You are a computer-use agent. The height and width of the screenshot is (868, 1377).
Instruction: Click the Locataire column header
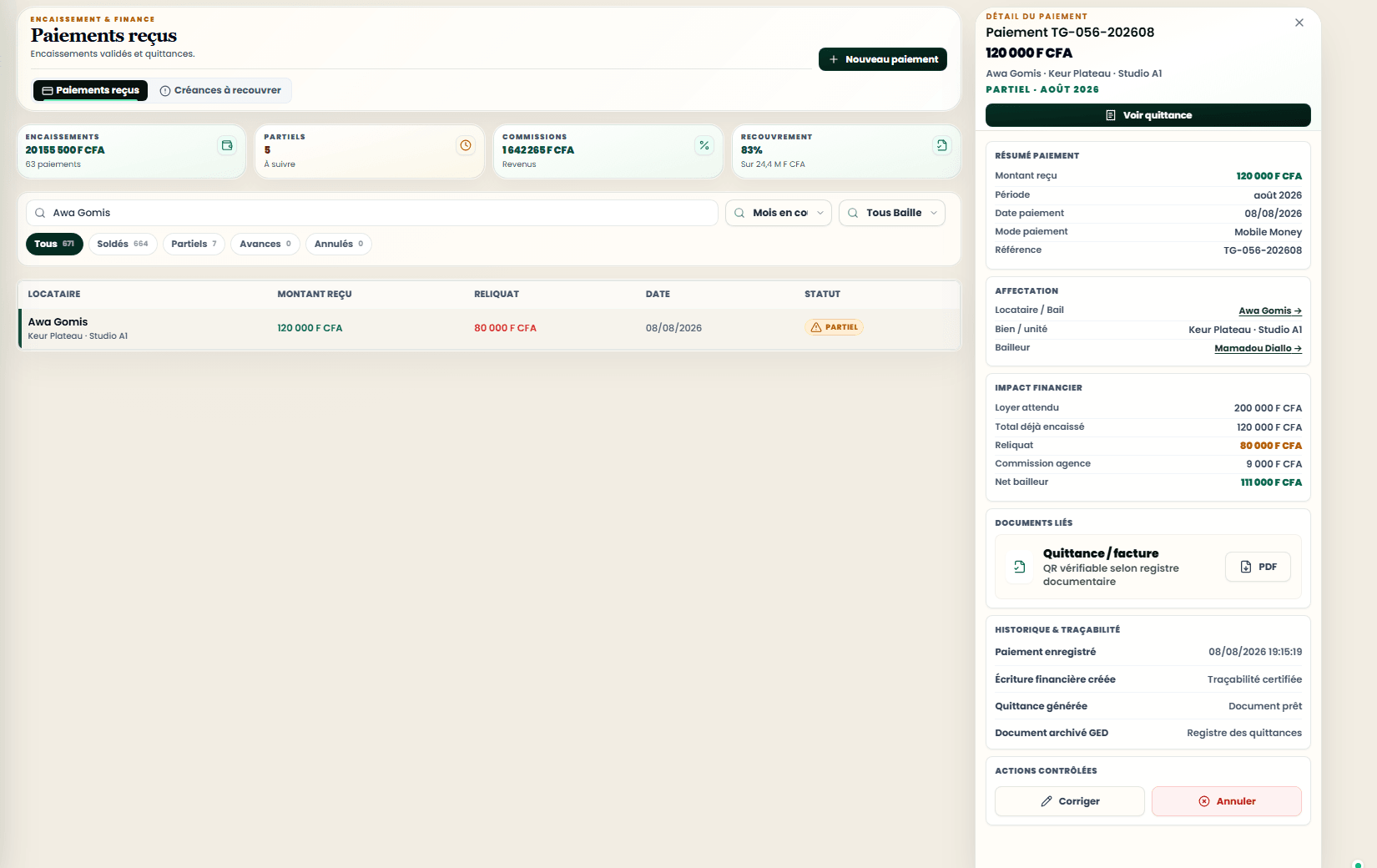54,294
